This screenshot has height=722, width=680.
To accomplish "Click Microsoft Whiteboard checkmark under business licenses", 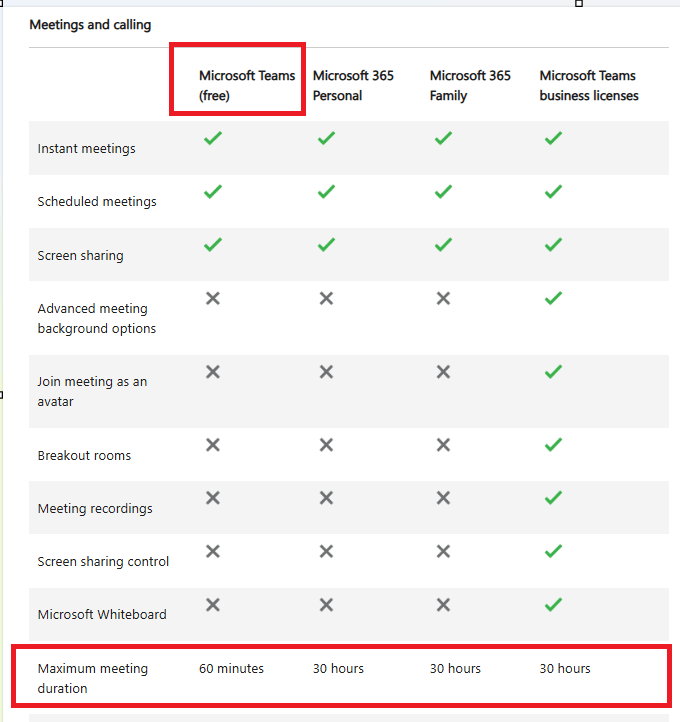I will pos(553,605).
